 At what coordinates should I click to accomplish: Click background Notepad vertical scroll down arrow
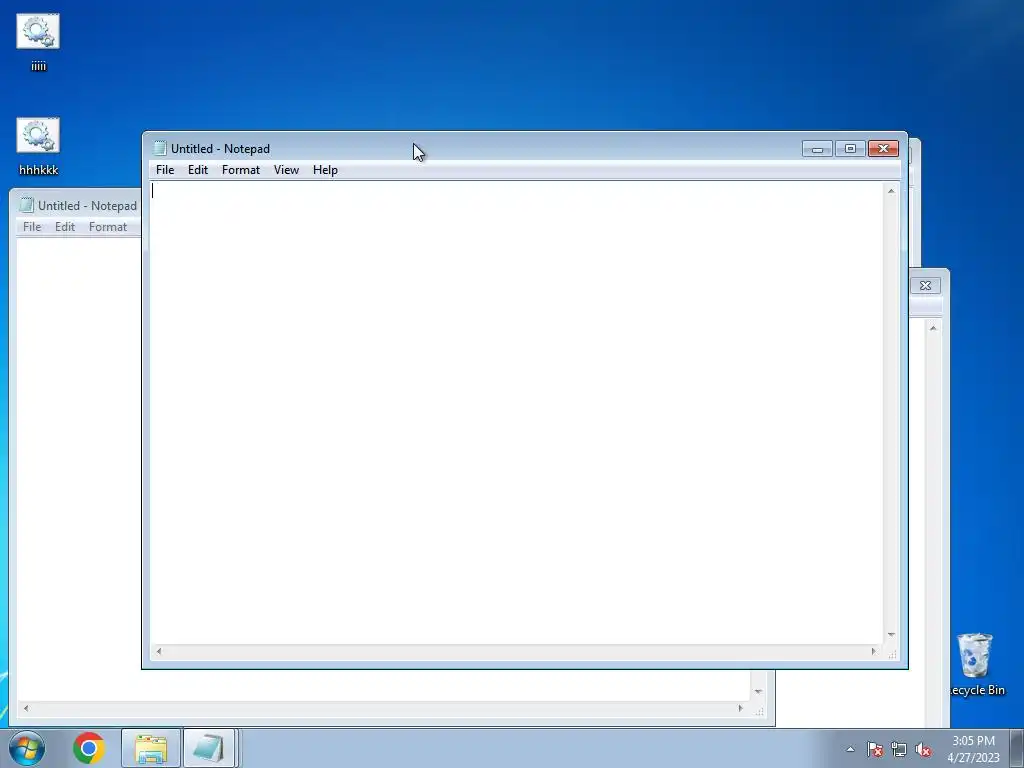tap(758, 692)
